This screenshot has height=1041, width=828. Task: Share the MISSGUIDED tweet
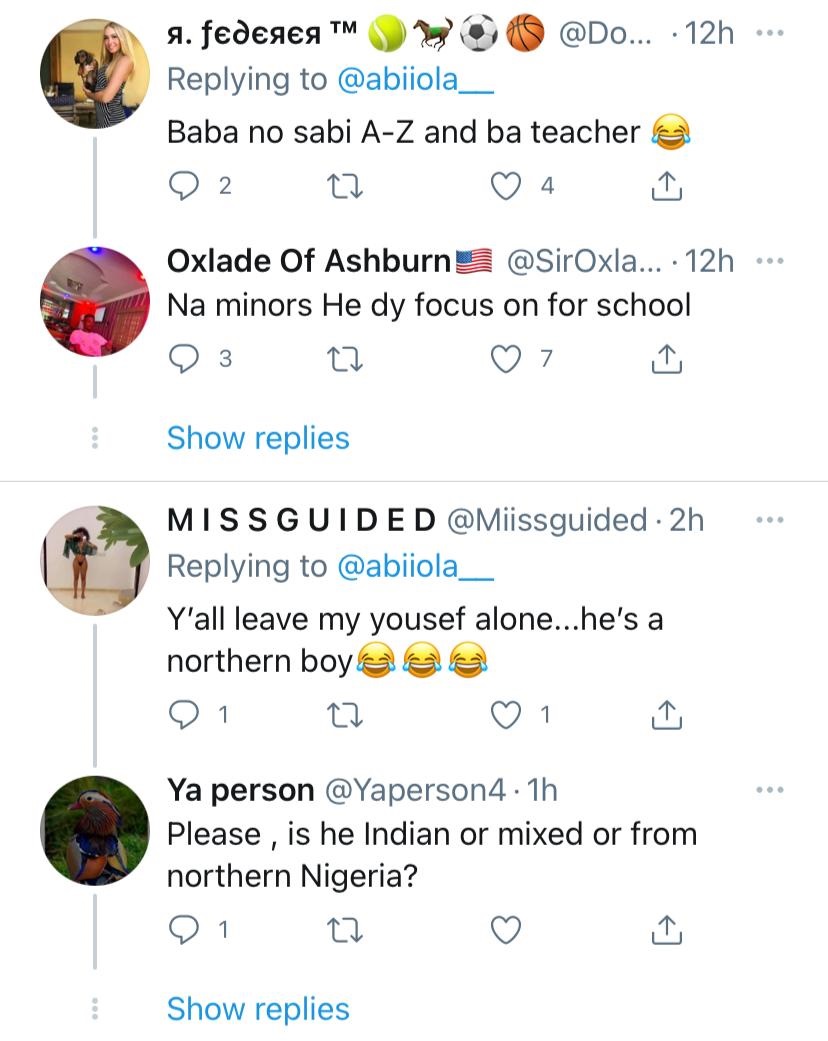click(x=667, y=716)
